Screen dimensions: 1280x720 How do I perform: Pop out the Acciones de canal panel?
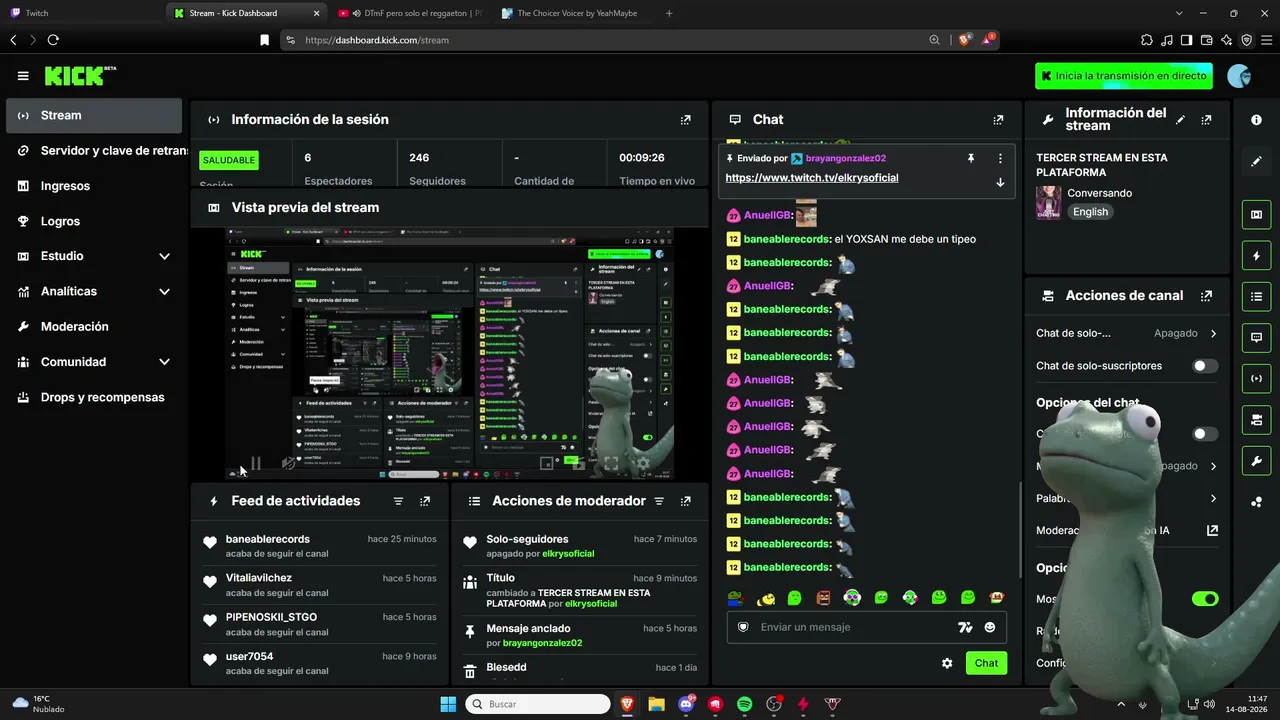pyautogui.click(x=1206, y=296)
